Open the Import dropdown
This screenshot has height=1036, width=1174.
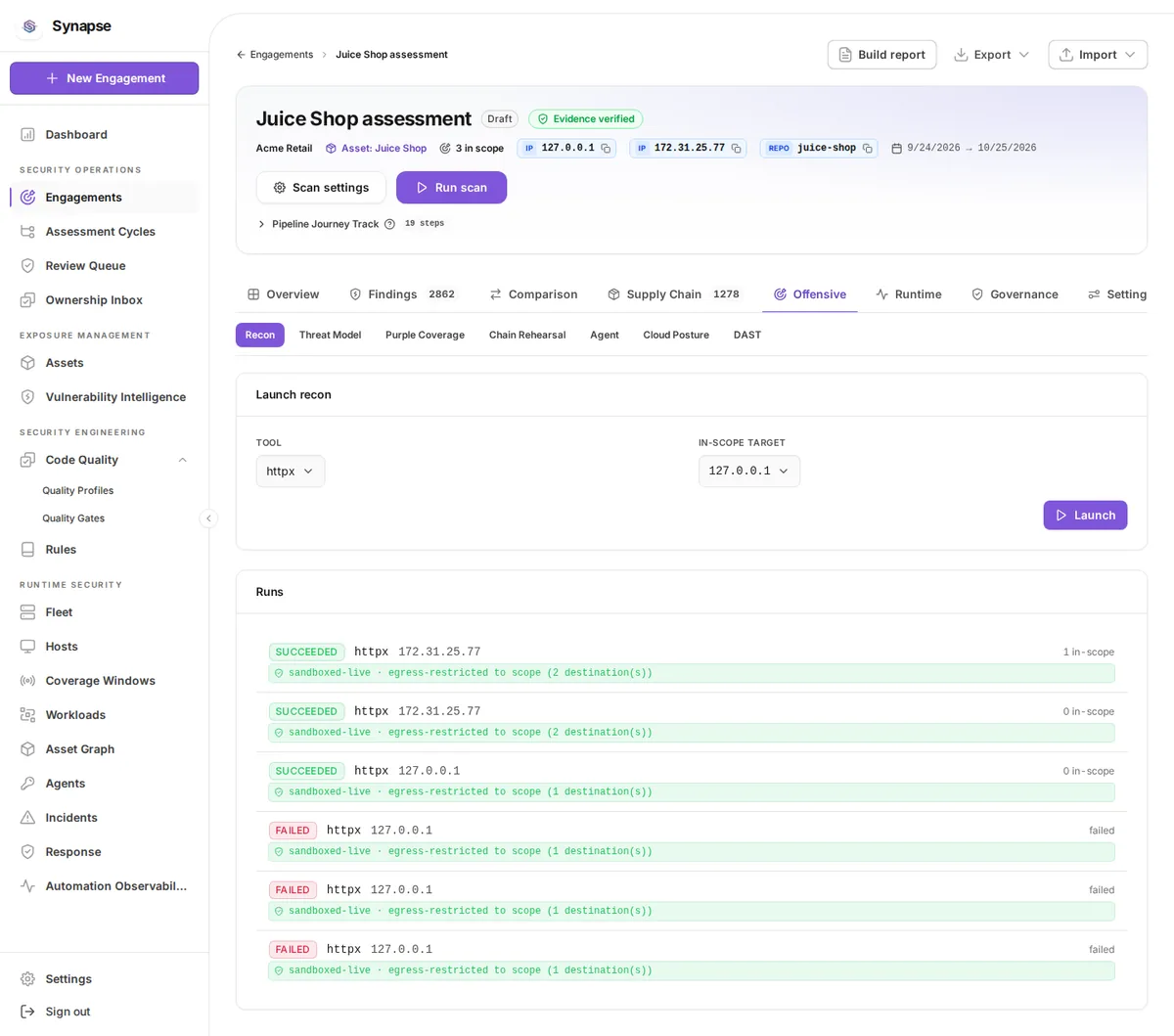click(1098, 55)
